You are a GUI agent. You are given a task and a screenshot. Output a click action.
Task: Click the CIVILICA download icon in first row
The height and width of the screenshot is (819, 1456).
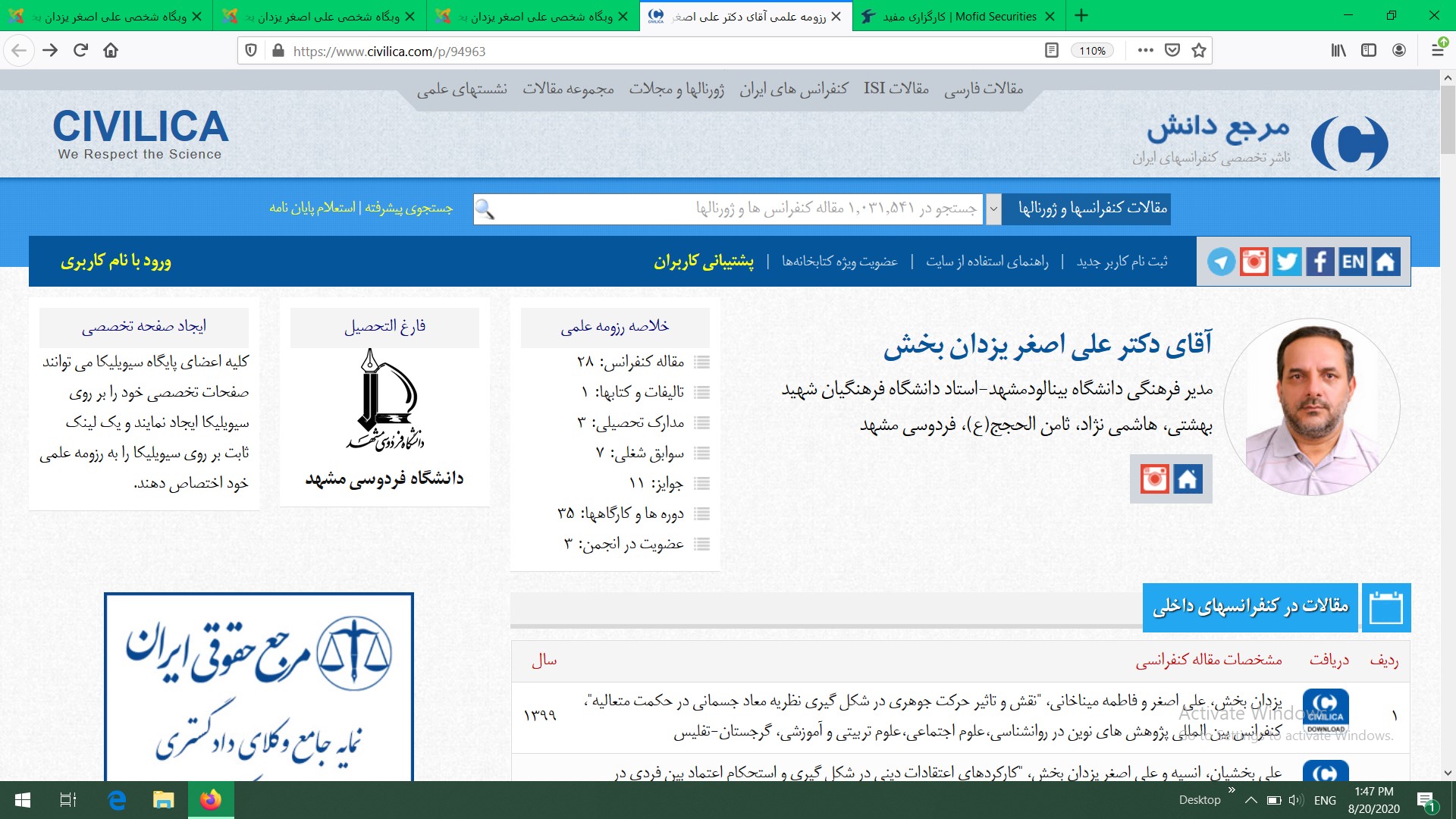(x=1325, y=711)
